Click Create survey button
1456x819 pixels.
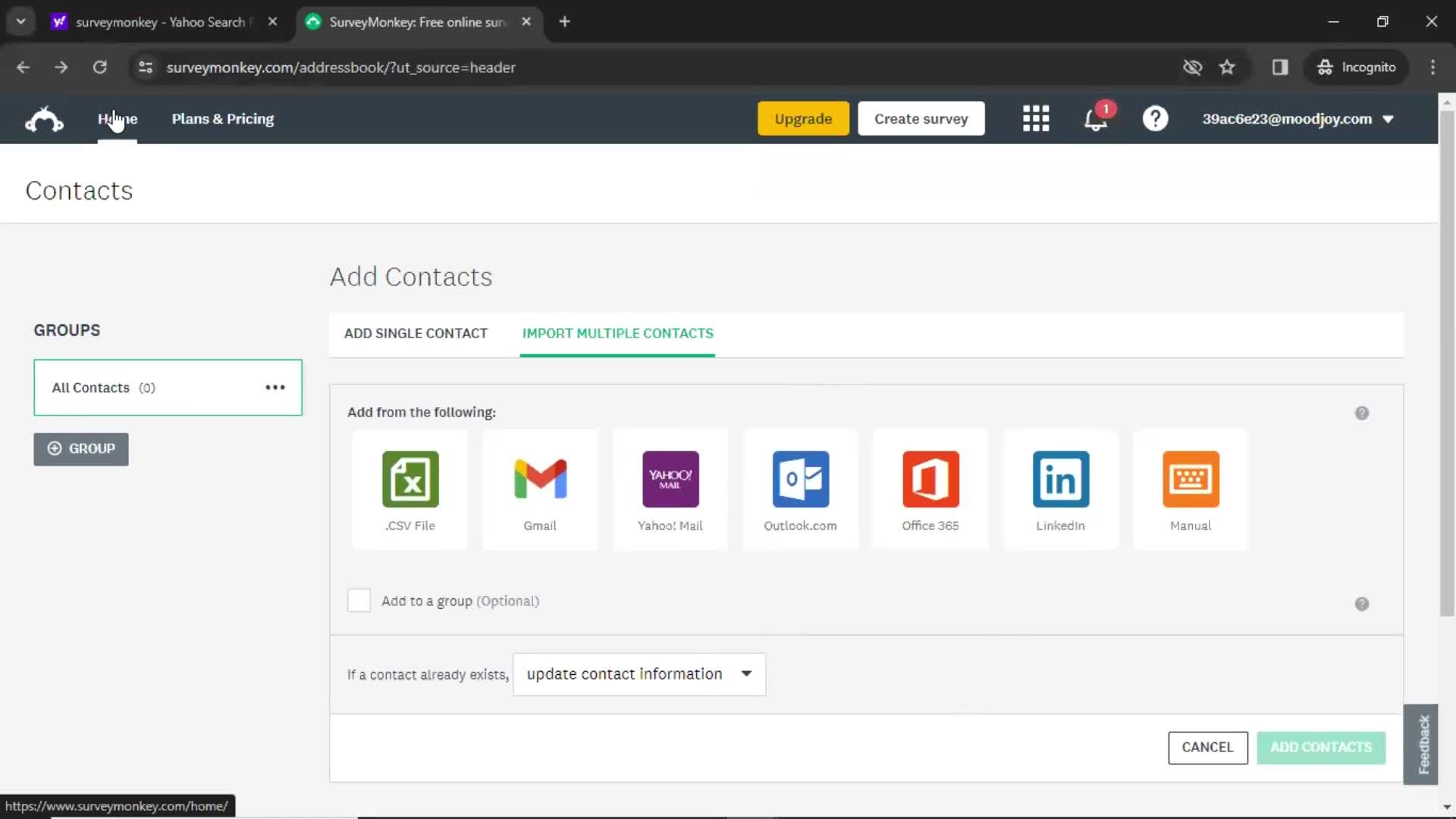coord(921,119)
